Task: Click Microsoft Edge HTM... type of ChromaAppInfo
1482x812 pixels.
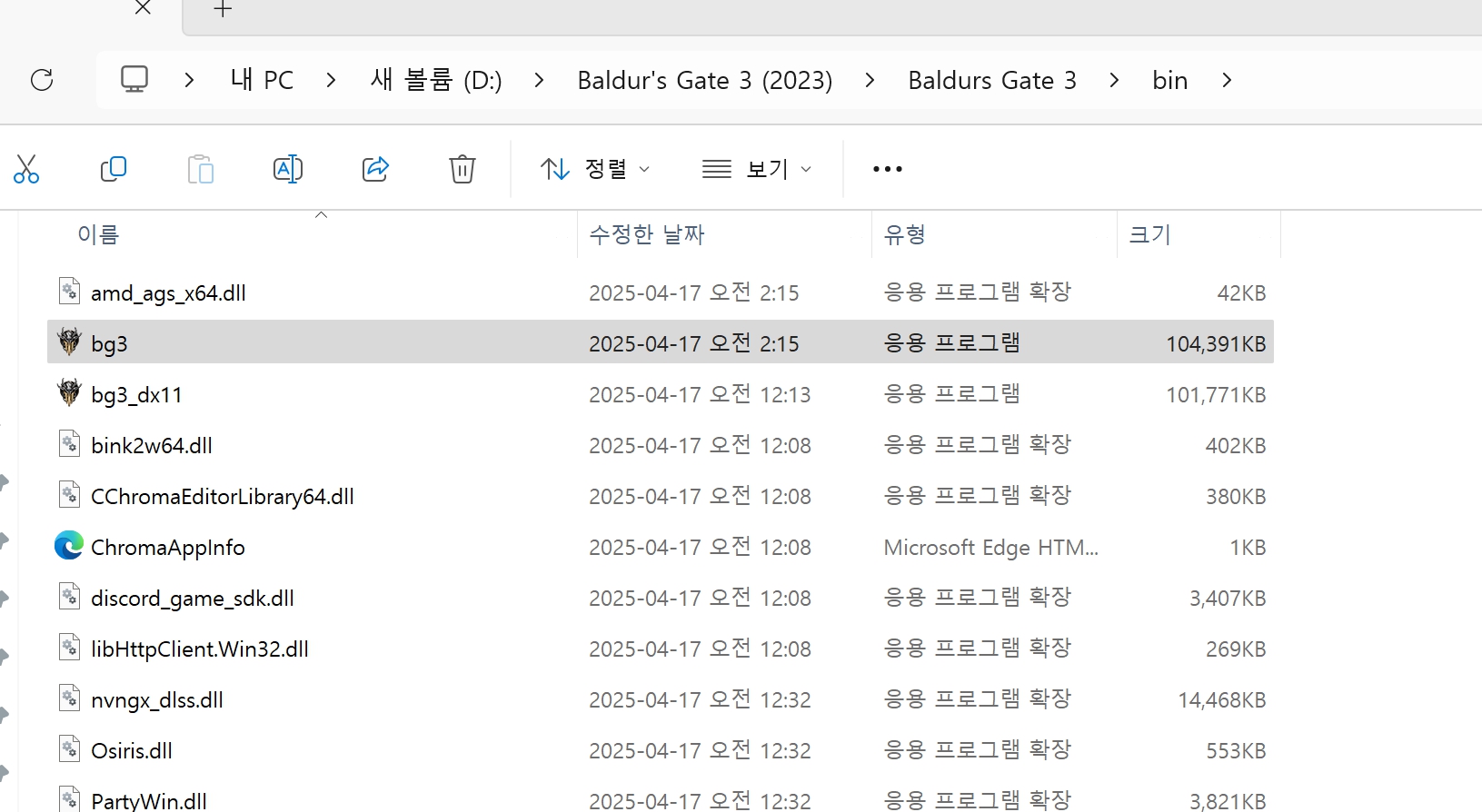Action: pos(991,548)
